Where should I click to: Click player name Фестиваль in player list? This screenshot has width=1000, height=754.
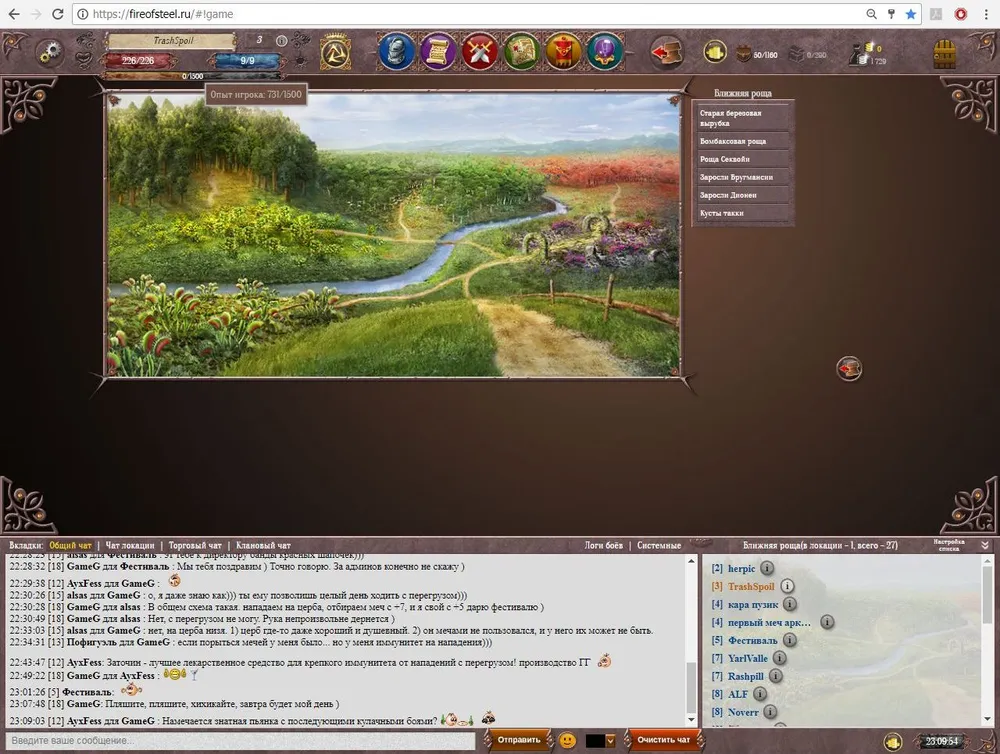tap(753, 640)
